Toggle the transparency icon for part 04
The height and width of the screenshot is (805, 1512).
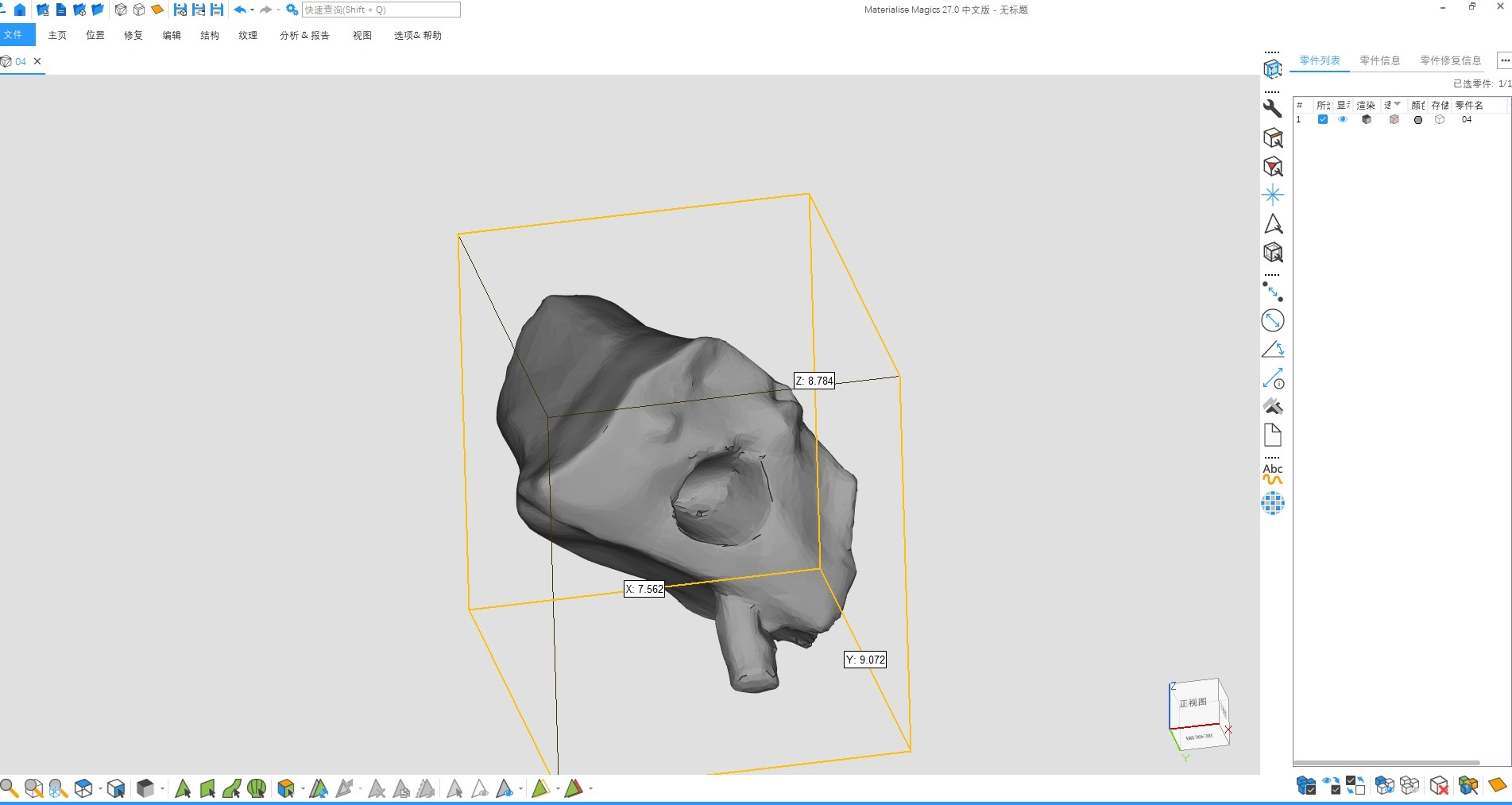[x=1394, y=119]
